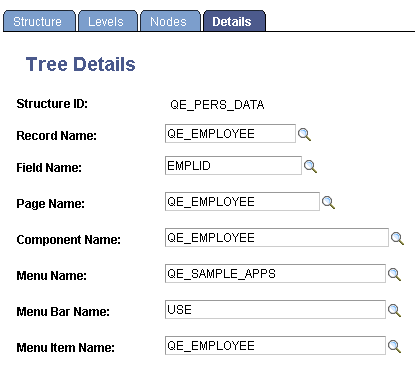
Task: Open lookup for Record Name field
Action: 304,135
